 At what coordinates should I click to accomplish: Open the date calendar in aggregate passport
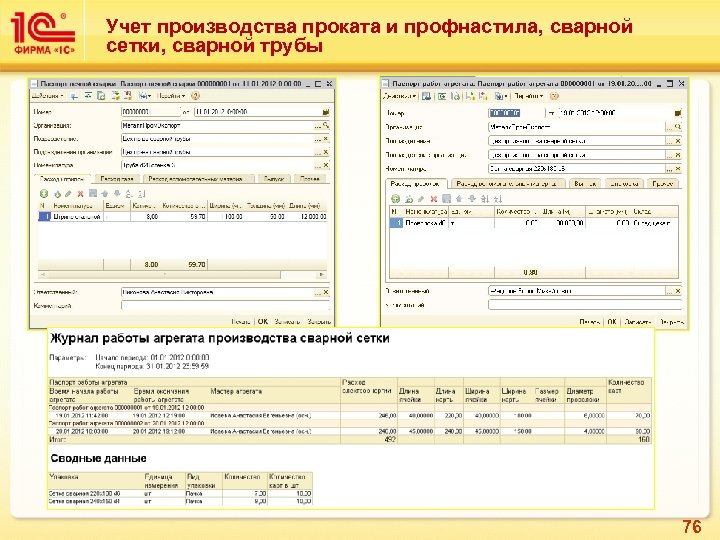pyautogui.click(x=678, y=112)
